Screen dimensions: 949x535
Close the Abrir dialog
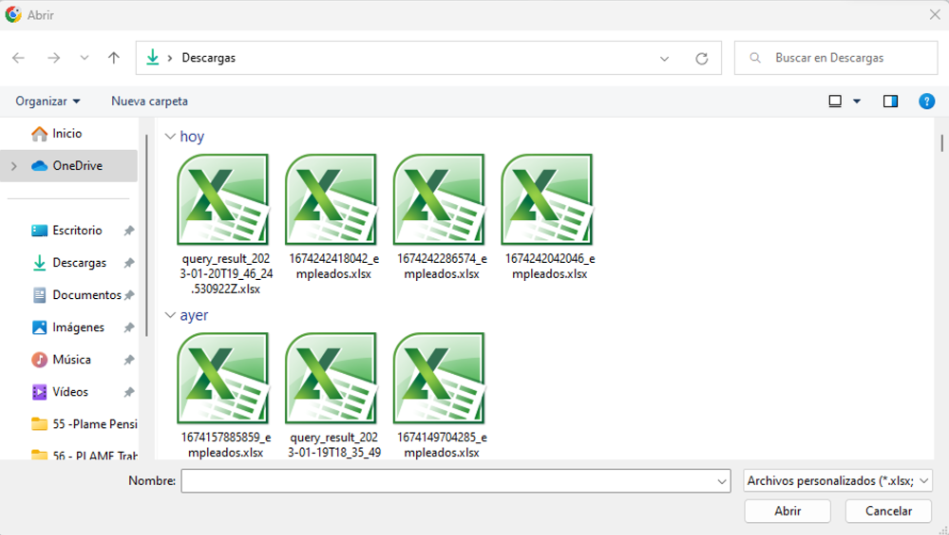click(934, 15)
